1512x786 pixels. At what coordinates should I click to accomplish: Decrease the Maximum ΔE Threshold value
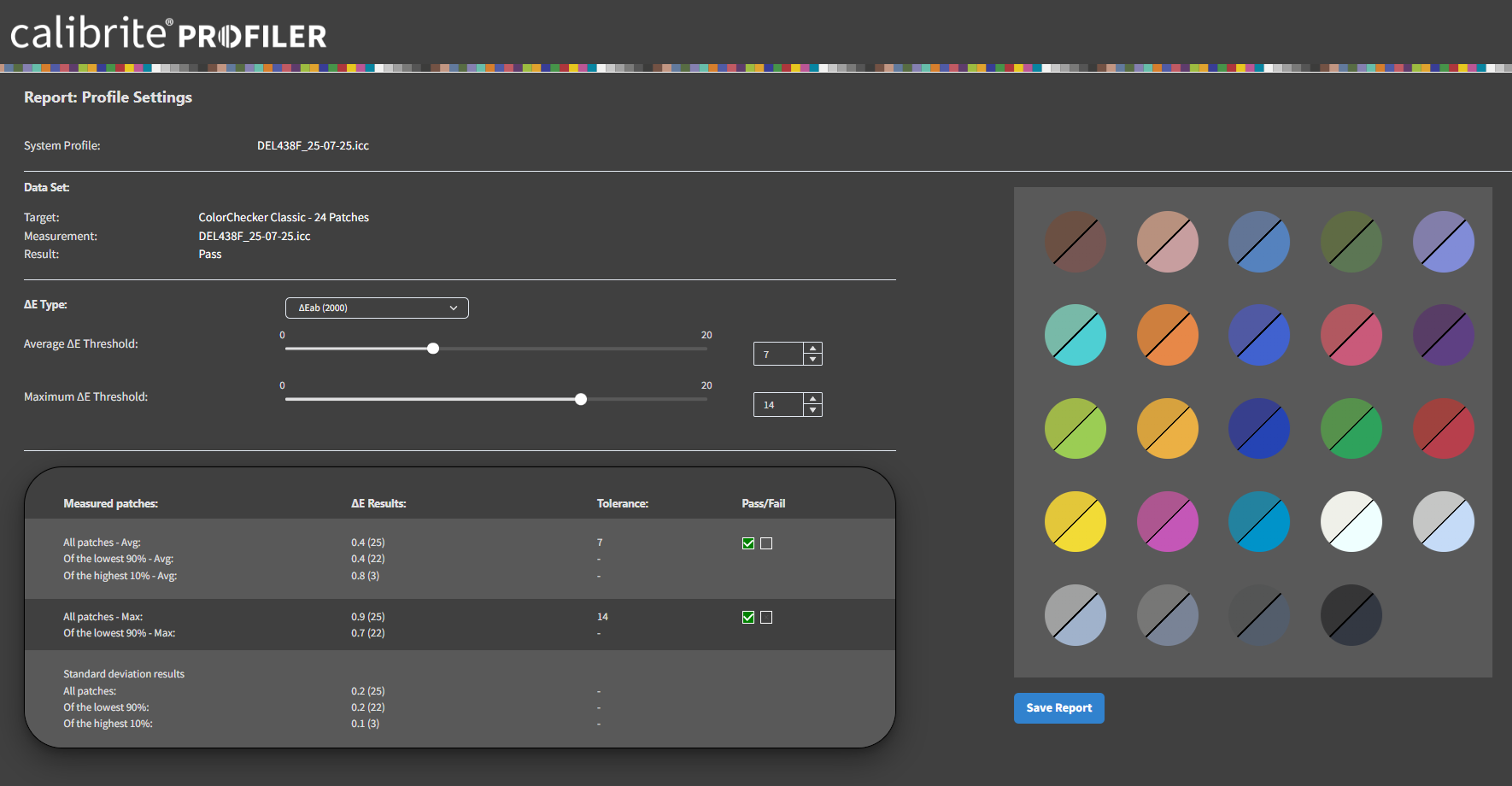[813, 410]
